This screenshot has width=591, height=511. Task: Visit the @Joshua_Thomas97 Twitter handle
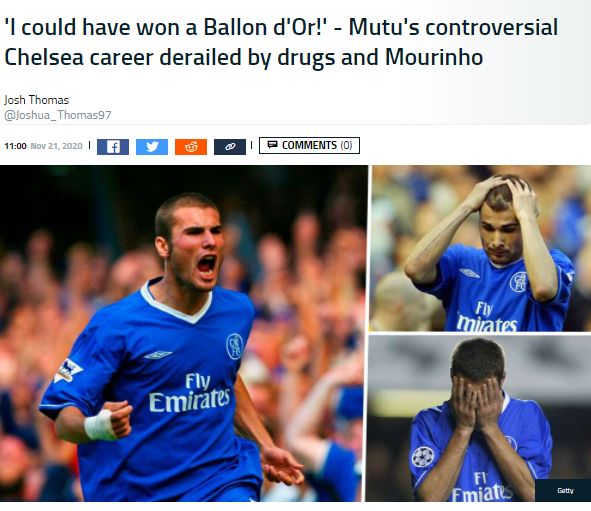point(58,115)
